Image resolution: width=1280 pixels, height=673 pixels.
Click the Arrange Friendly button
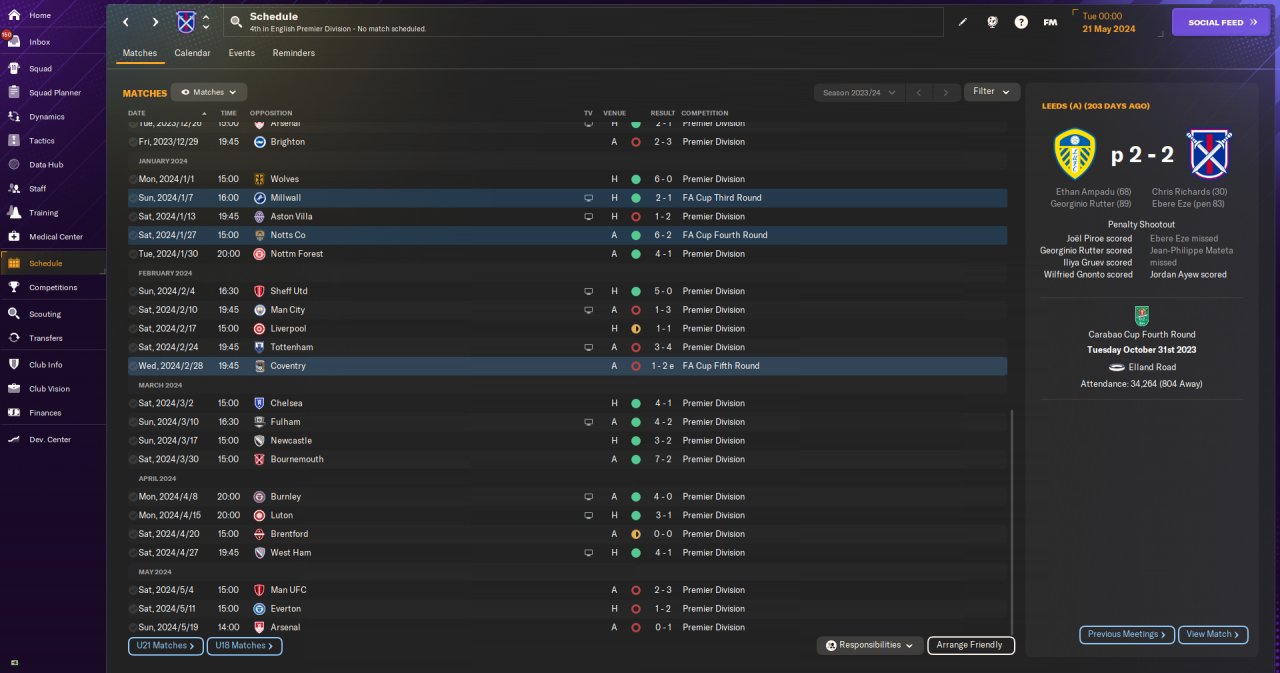[971, 646]
